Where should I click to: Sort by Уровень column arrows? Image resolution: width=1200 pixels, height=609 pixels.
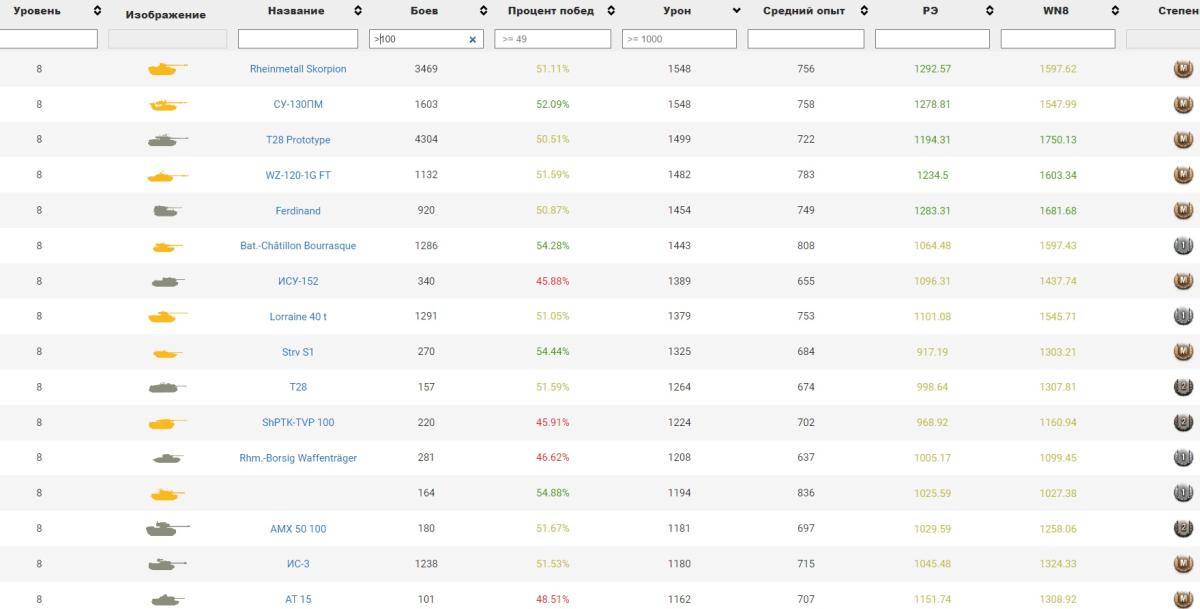click(x=97, y=11)
